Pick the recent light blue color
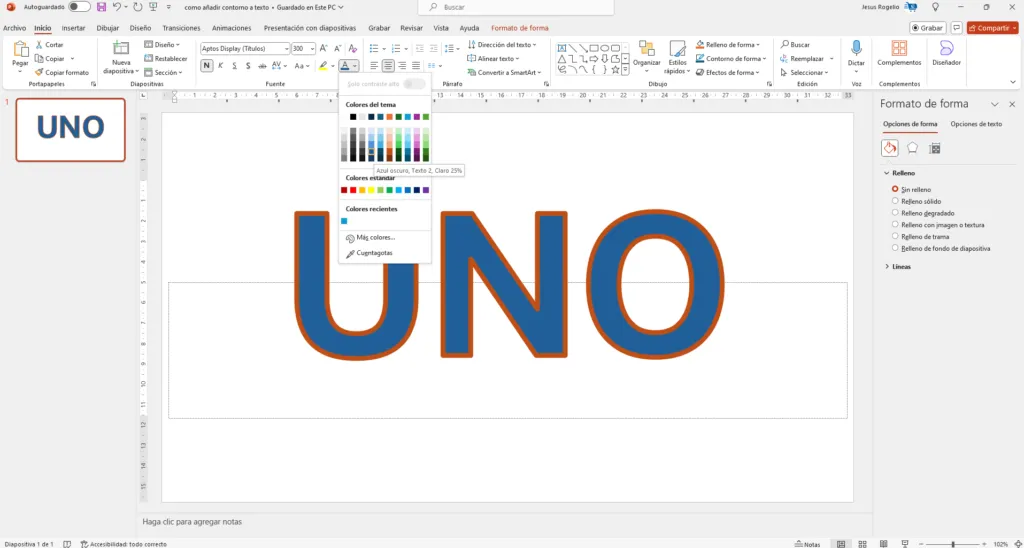Screen dimensions: 1024x548 [344, 221]
